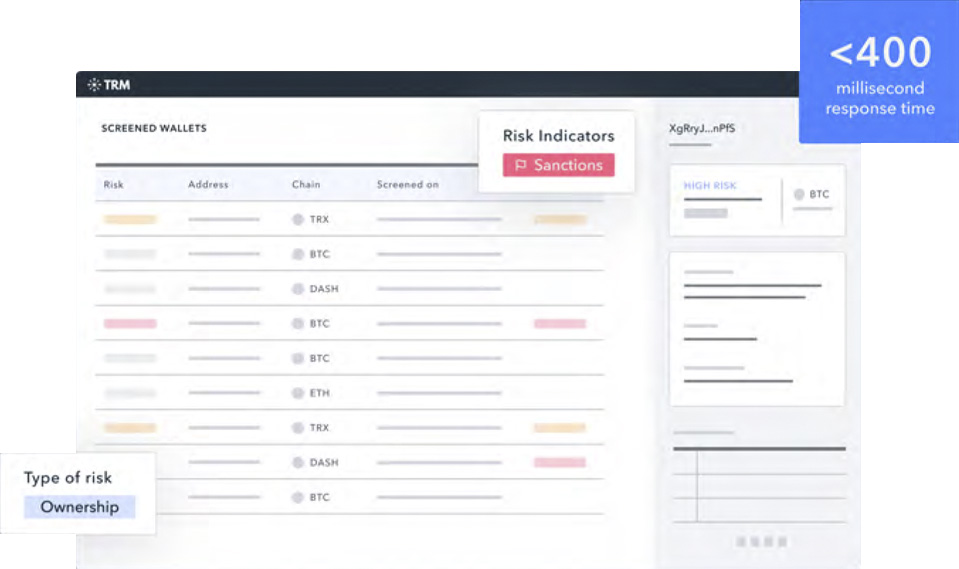This screenshot has width=959, height=569.
Task: Sort by the Chain column header
Action: click(306, 185)
